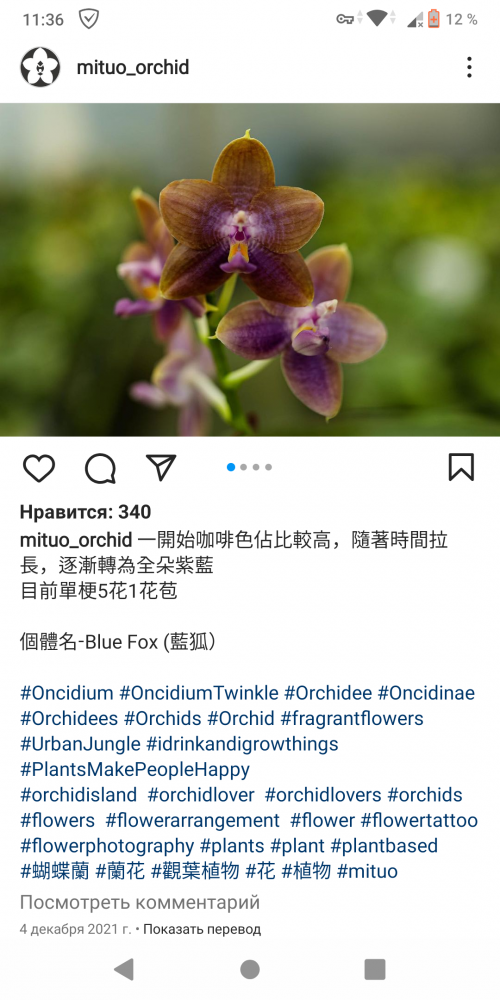Click Показать перевод to translate the caption

(202, 929)
